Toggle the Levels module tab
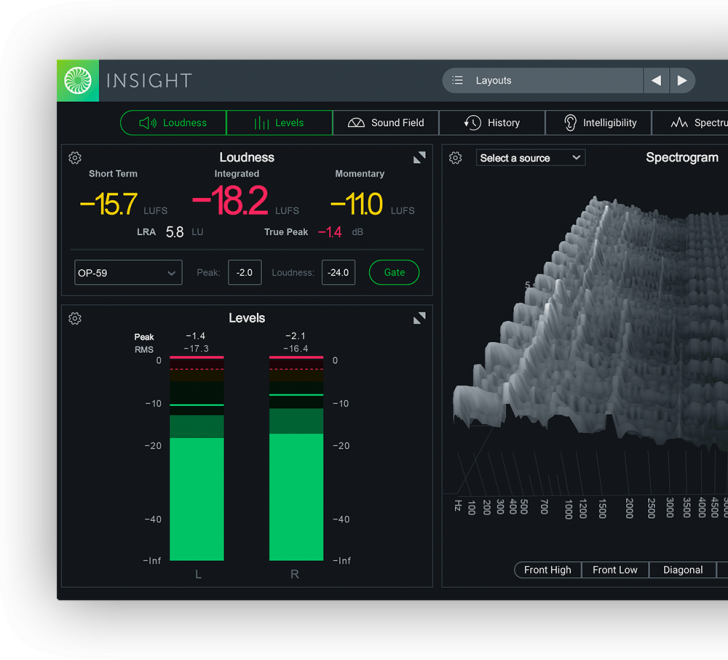Viewport: 728px width, 660px height. tap(280, 123)
